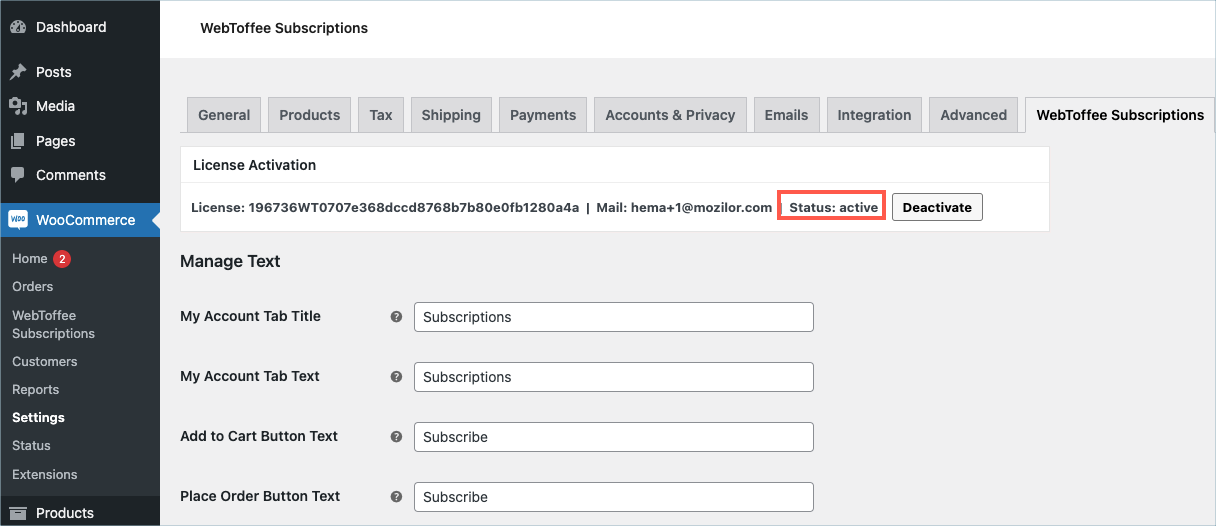The height and width of the screenshot is (526, 1216).
Task: Click the Add to Cart Button Text field
Action: (x=614, y=437)
